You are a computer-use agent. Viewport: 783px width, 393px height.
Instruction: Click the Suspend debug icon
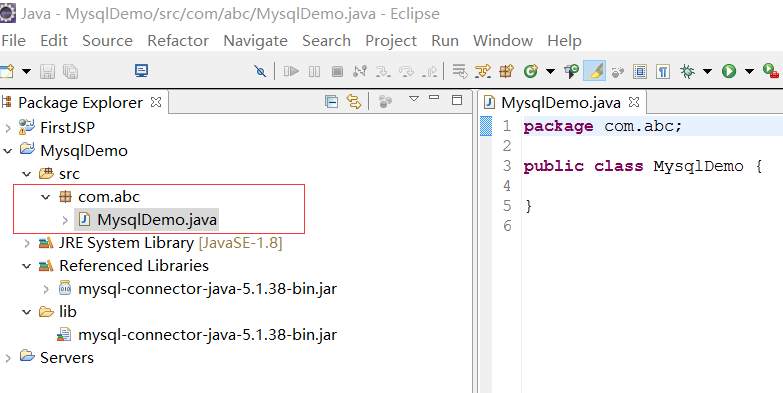pos(315,71)
